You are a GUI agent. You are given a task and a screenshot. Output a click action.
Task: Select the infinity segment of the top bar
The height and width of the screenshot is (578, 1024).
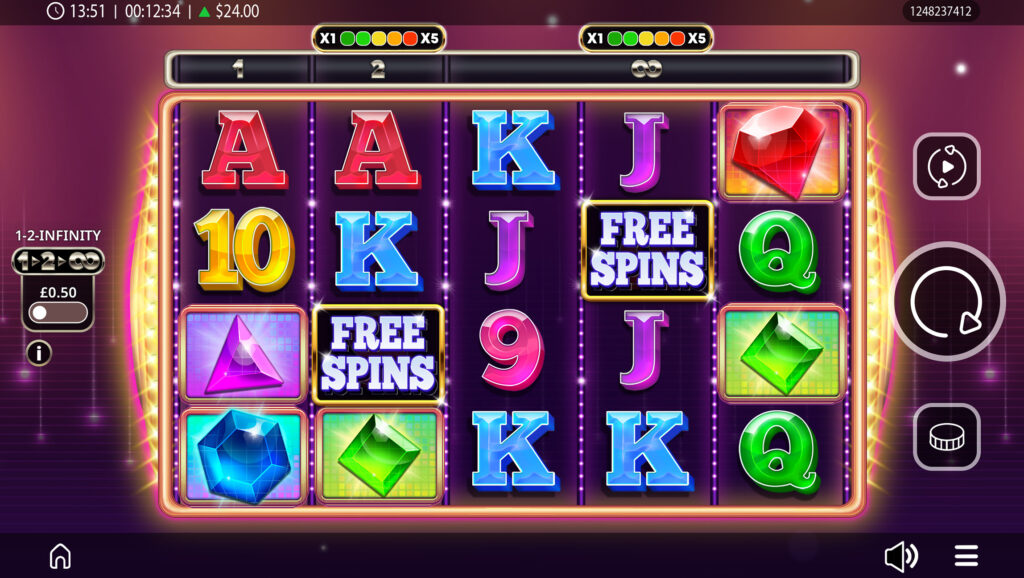(x=647, y=69)
